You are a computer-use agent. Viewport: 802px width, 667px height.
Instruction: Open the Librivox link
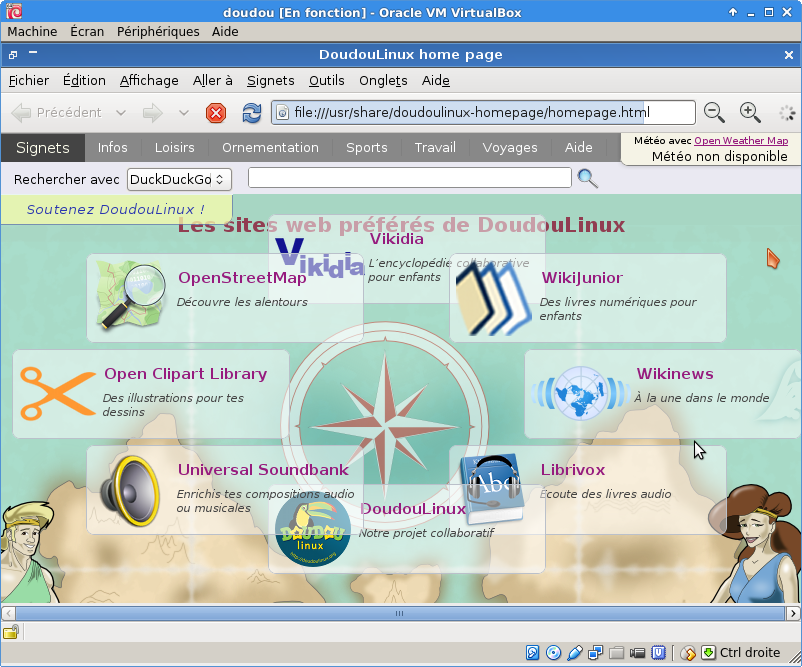(x=573, y=470)
